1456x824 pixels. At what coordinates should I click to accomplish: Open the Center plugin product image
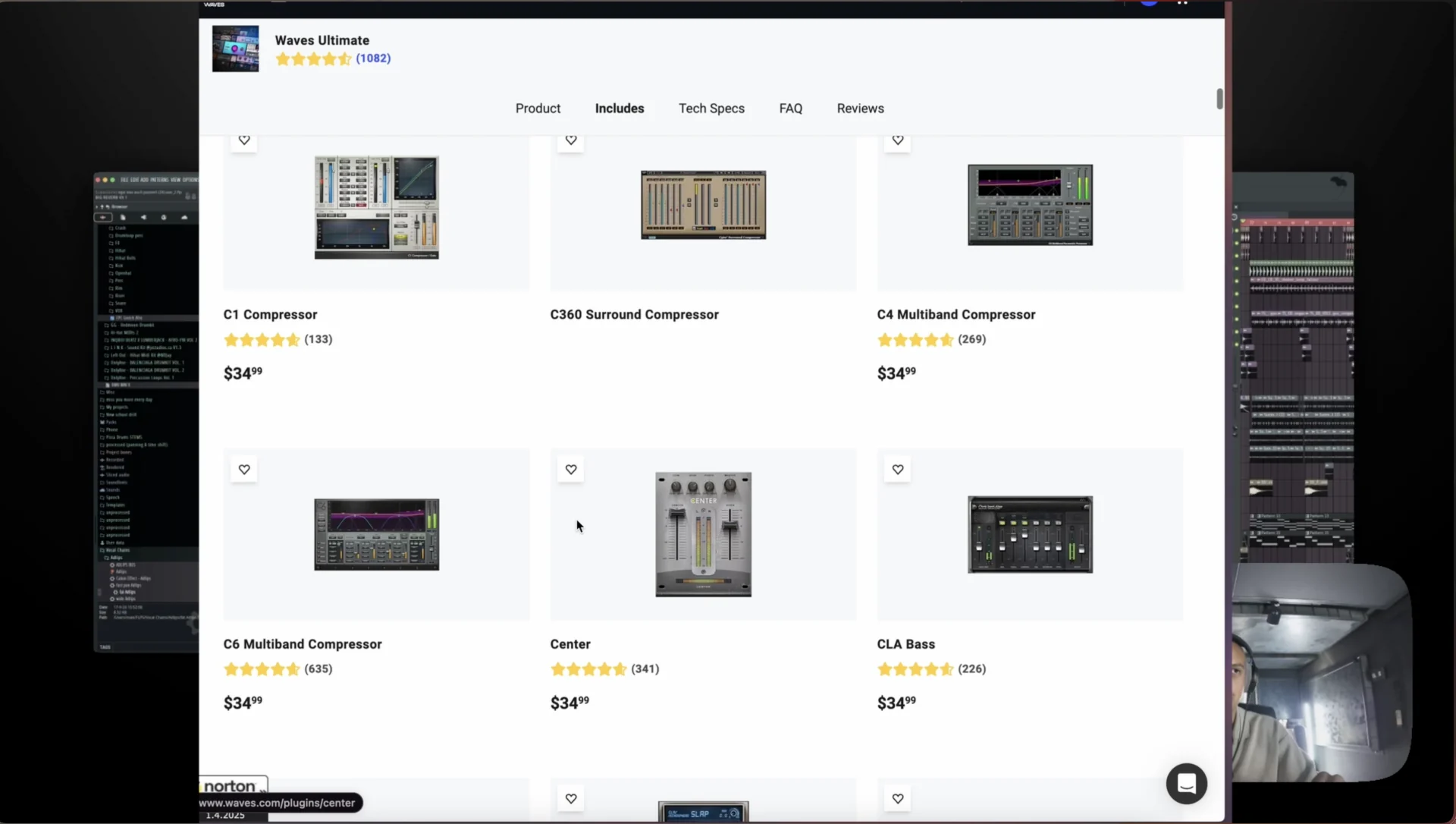704,534
